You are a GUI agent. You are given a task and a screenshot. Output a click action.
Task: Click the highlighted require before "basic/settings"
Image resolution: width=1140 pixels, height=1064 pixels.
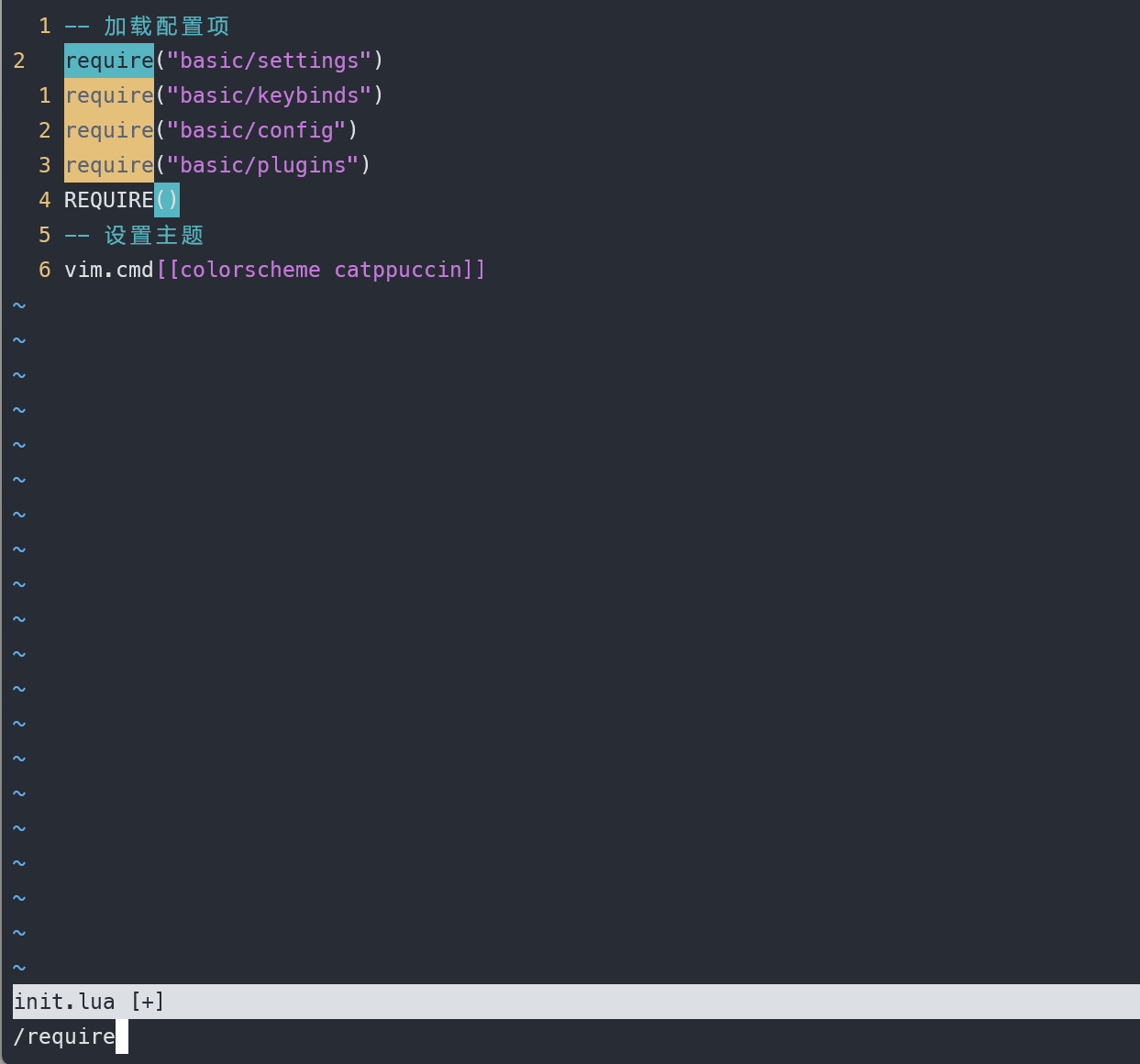109,61
